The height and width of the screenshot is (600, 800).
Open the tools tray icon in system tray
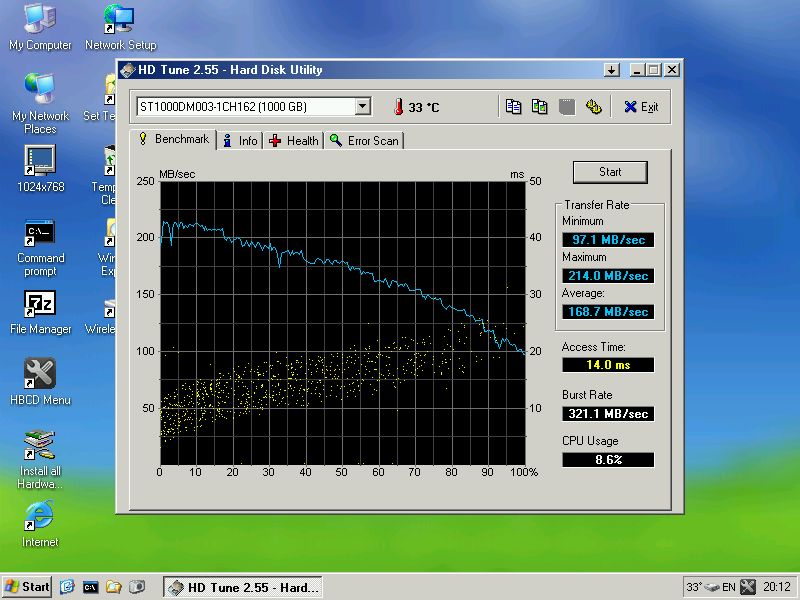pos(747,587)
